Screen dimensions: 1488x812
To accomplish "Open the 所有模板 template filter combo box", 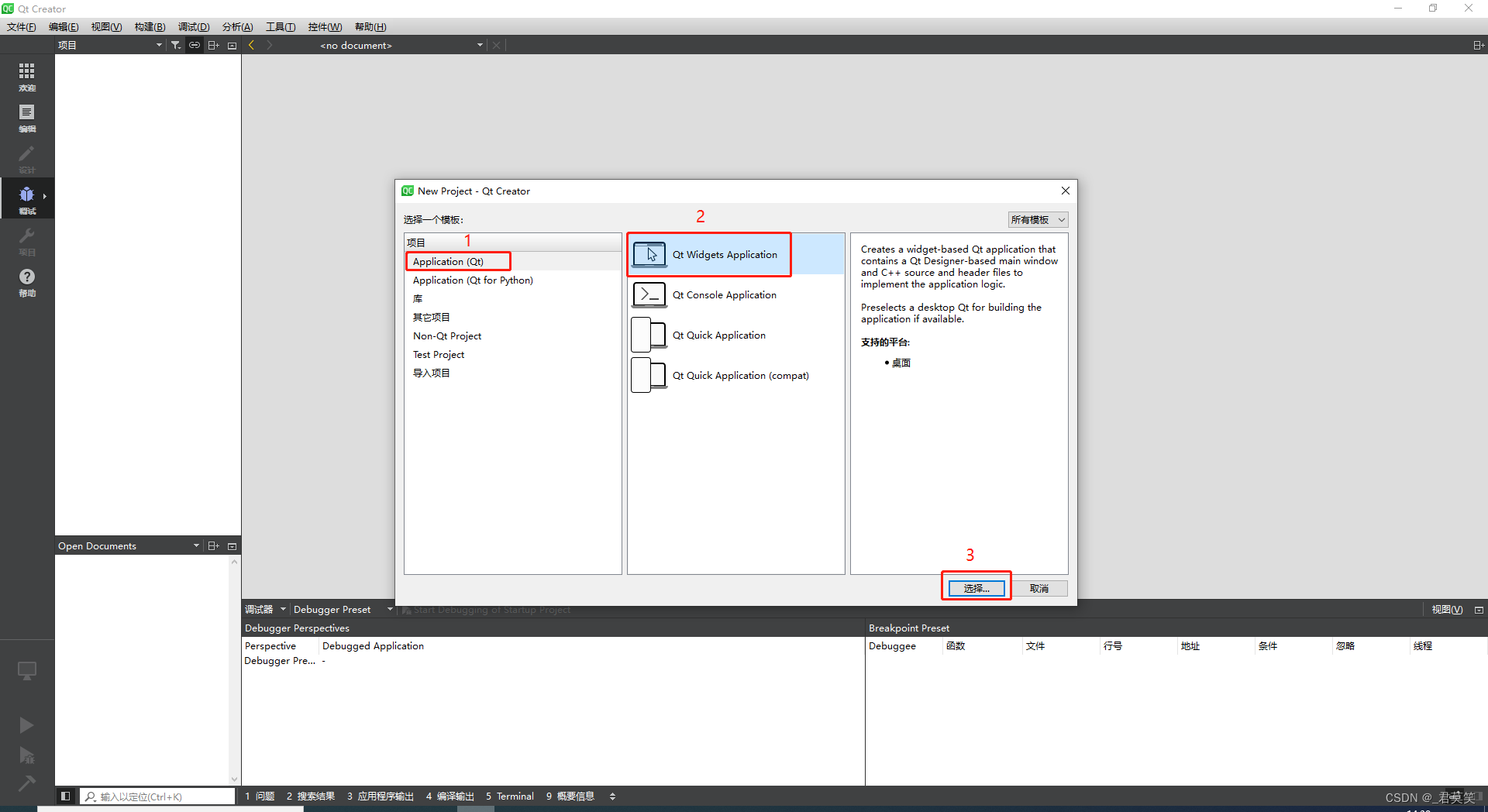I will click(1038, 220).
